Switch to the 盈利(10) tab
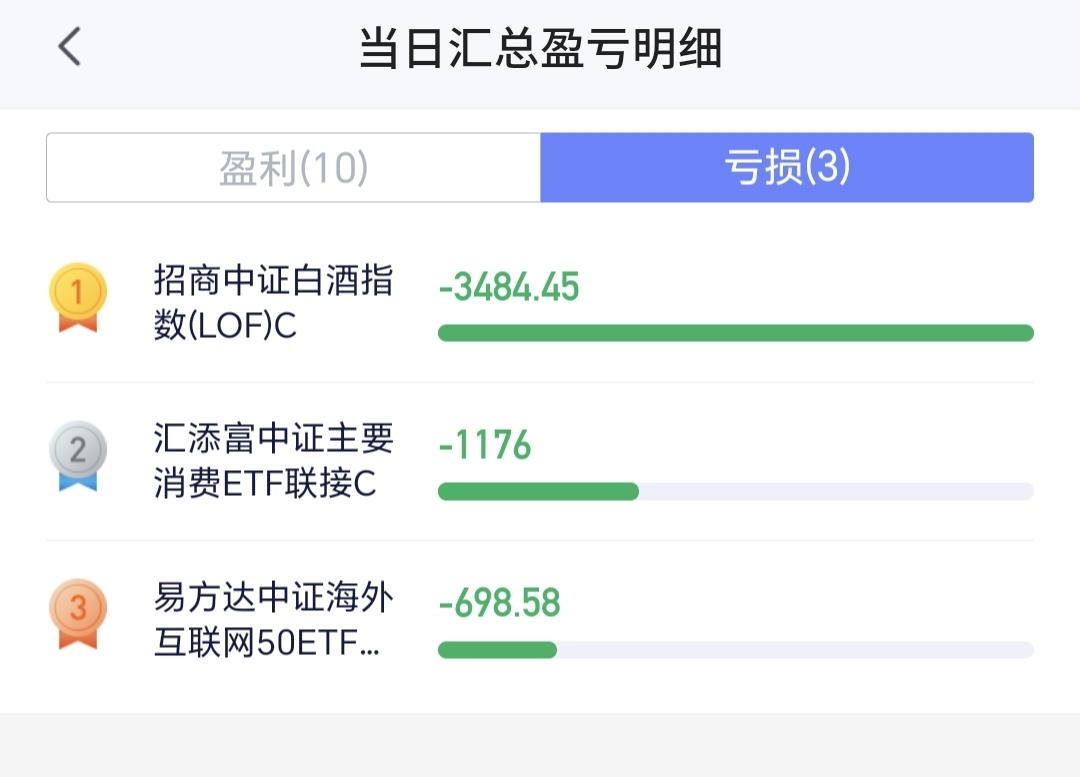This screenshot has width=1080, height=777. [x=293, y=167]
